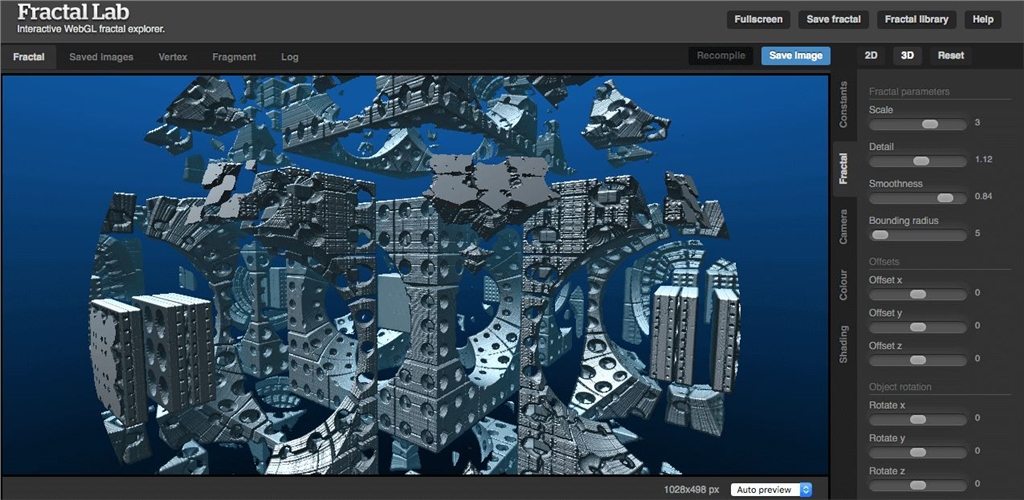Click the Save fractal button

[832, 19]
